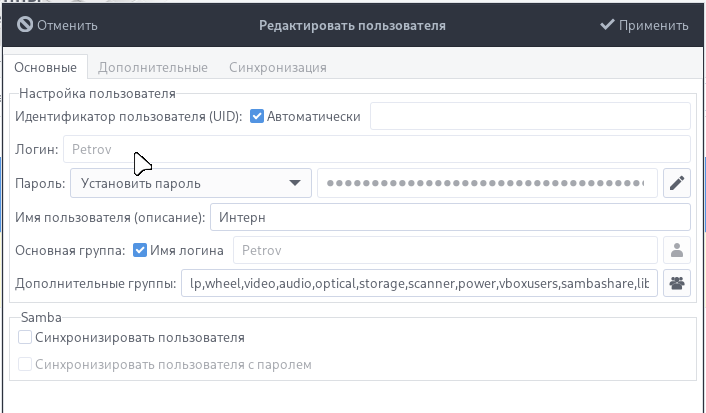Click the single-user icon next to primary group
706x413 pixels.
(677, 250)
